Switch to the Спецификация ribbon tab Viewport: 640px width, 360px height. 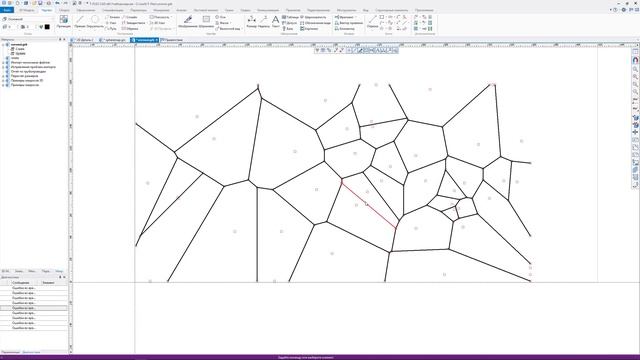tap(113, 10)
